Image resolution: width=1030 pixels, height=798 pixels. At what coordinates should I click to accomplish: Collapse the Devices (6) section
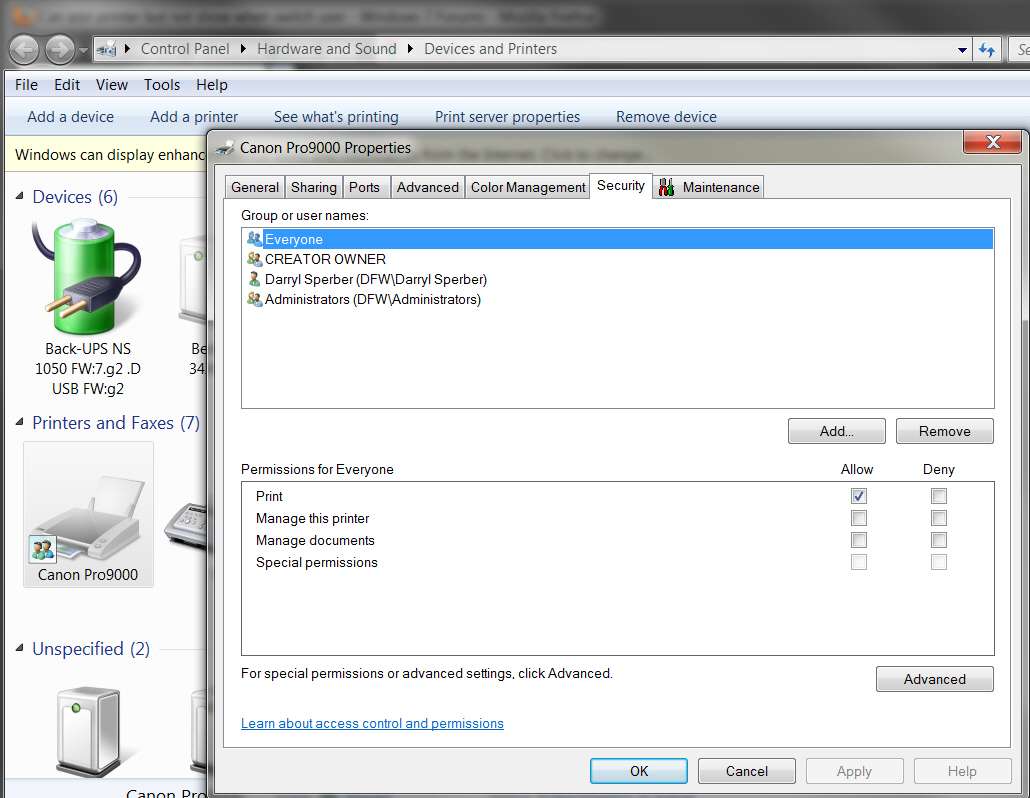point(20,196)
